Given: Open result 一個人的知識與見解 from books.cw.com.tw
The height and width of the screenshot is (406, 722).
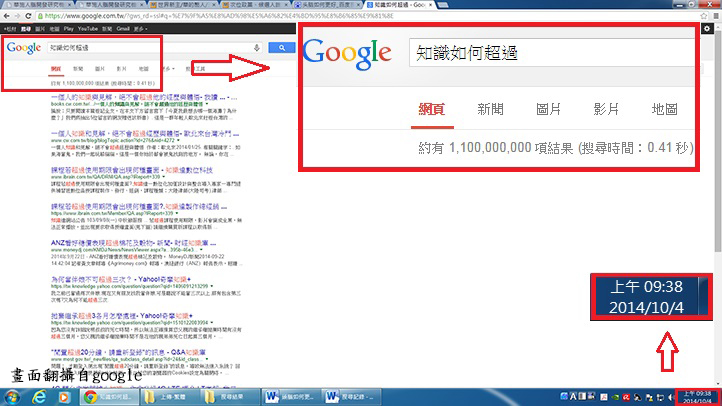Looking at the screenshot, I should 144,98.
